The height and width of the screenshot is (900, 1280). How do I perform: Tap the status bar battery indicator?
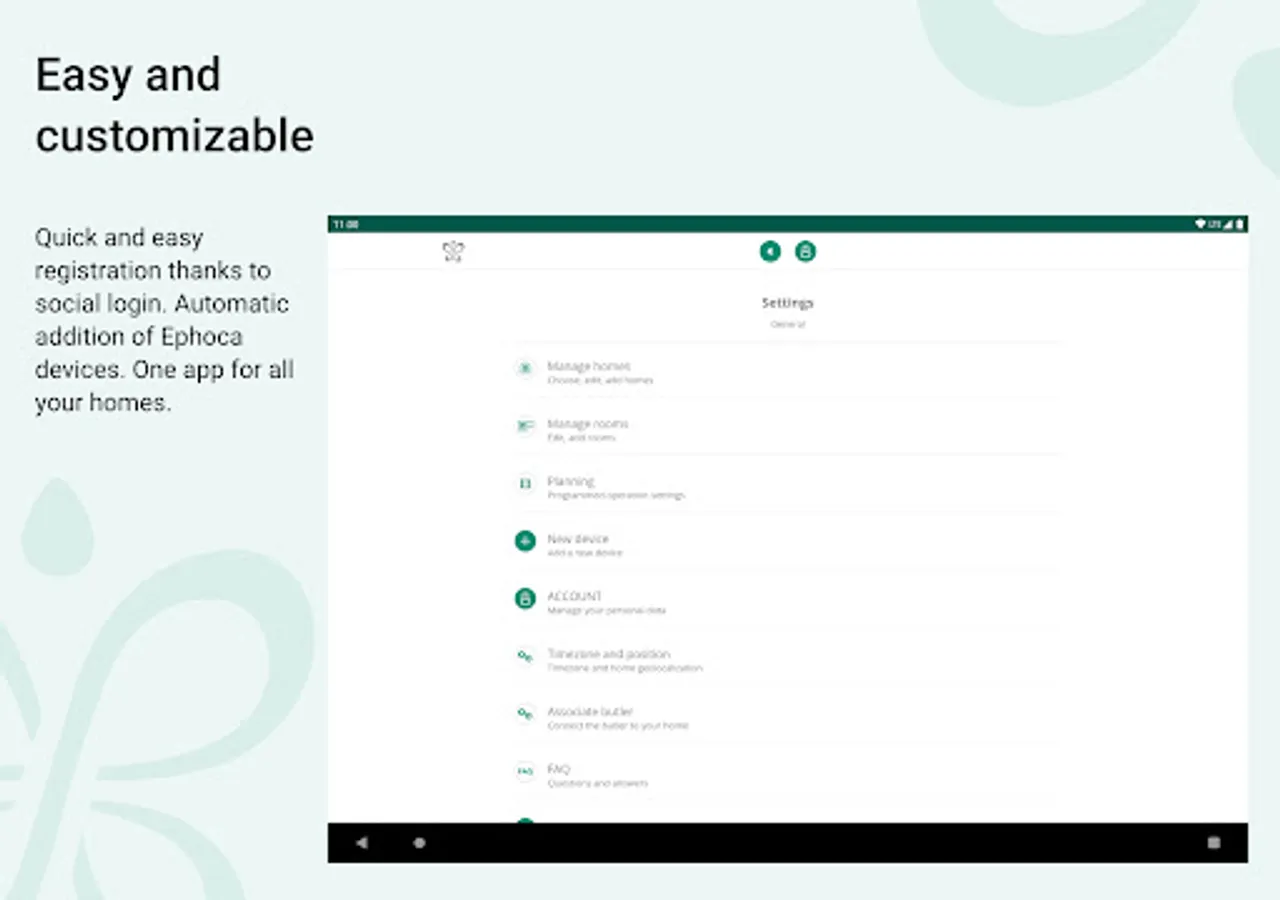pyautogui.click(x=1240, y=224)
